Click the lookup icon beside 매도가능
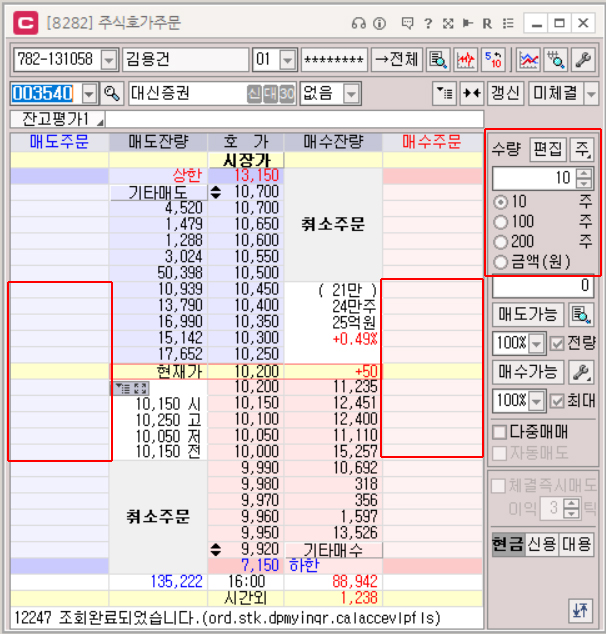 coord(581,315)
